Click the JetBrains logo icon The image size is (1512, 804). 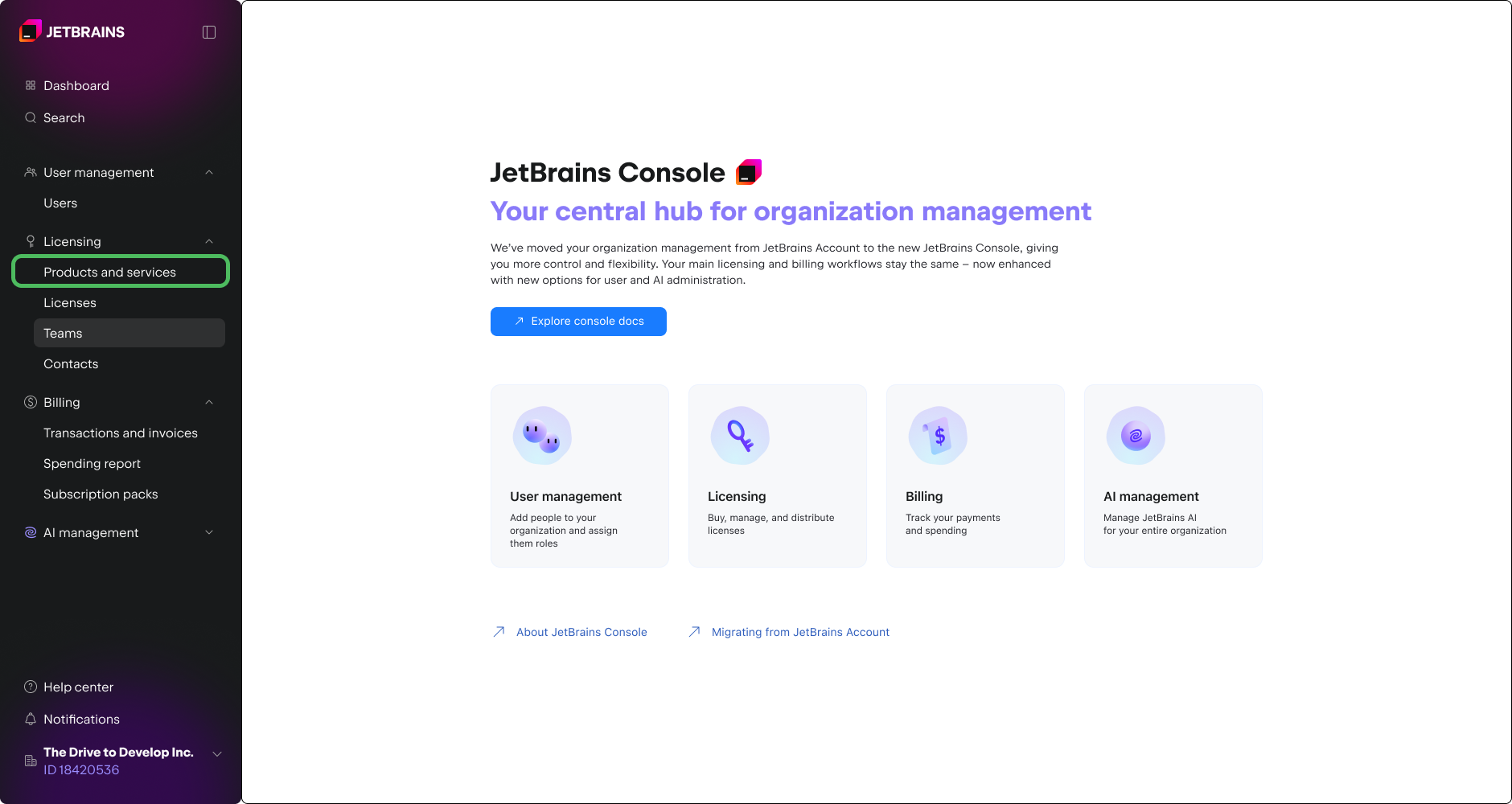click(x=30, y=31)
